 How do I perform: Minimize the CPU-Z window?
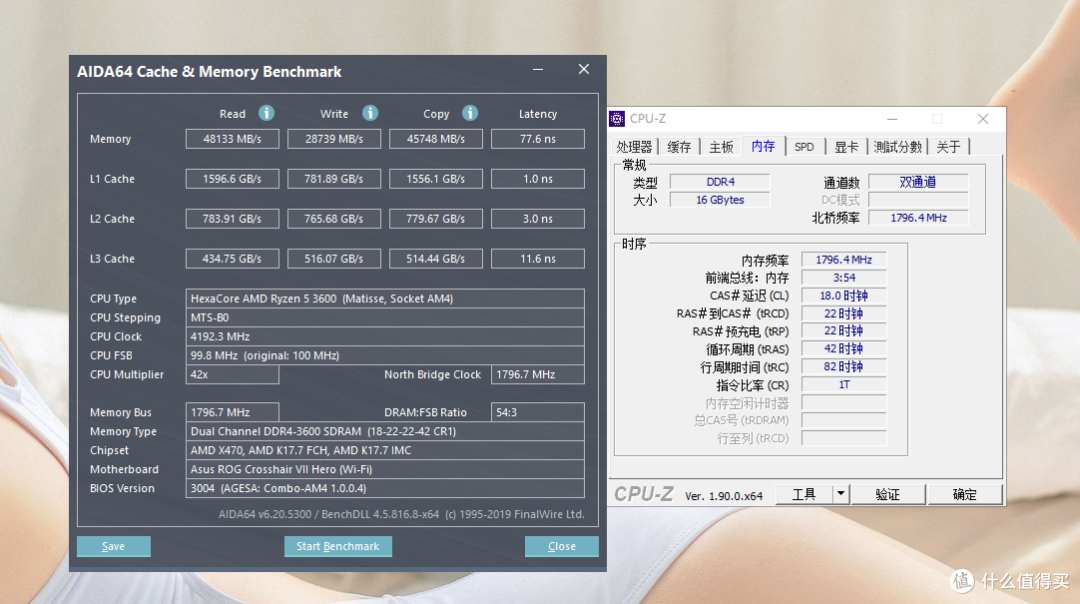[892, 119]
